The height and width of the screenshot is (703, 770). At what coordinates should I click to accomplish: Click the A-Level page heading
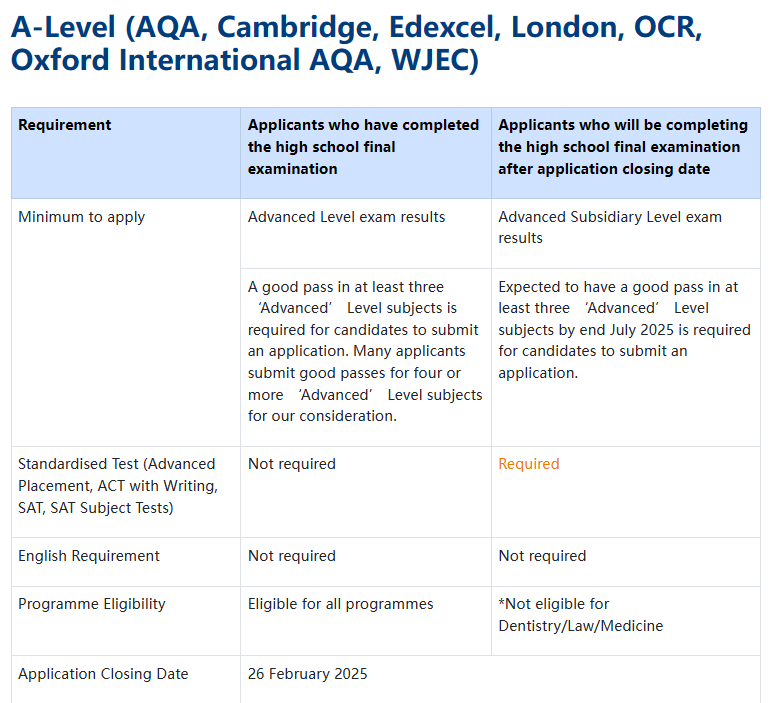point(356,43)
